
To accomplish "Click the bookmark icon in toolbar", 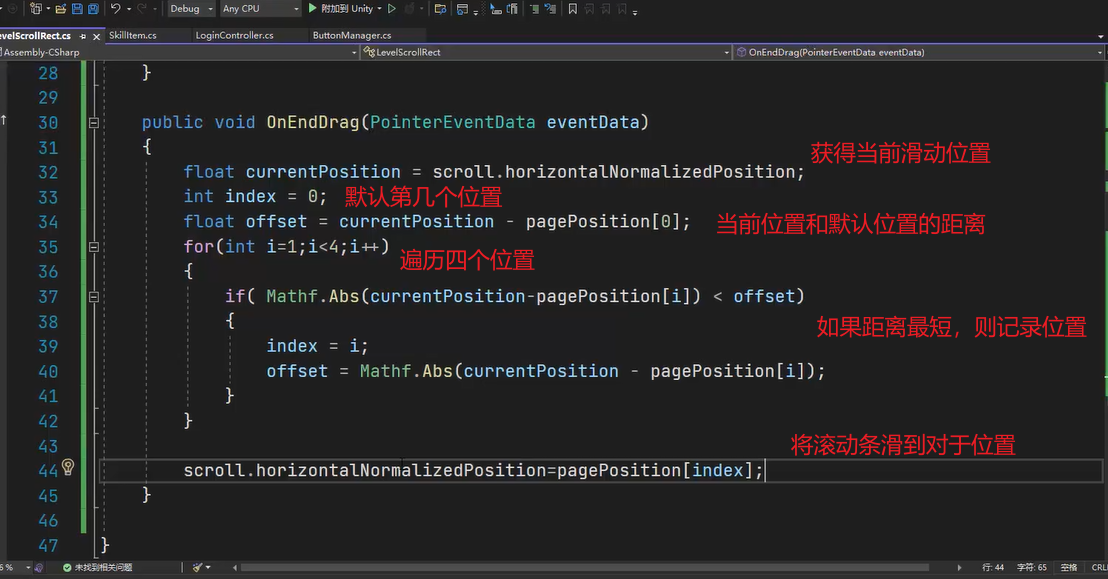I will pos(572,9).
